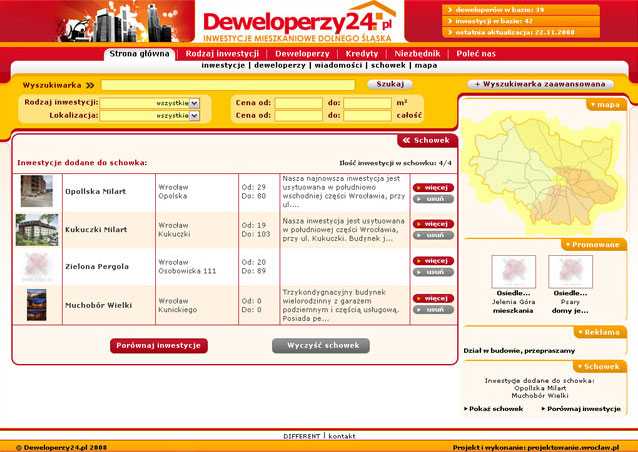Collapse the Reklama panel
This screenshot has height=452, width=638.
(600, 332)
